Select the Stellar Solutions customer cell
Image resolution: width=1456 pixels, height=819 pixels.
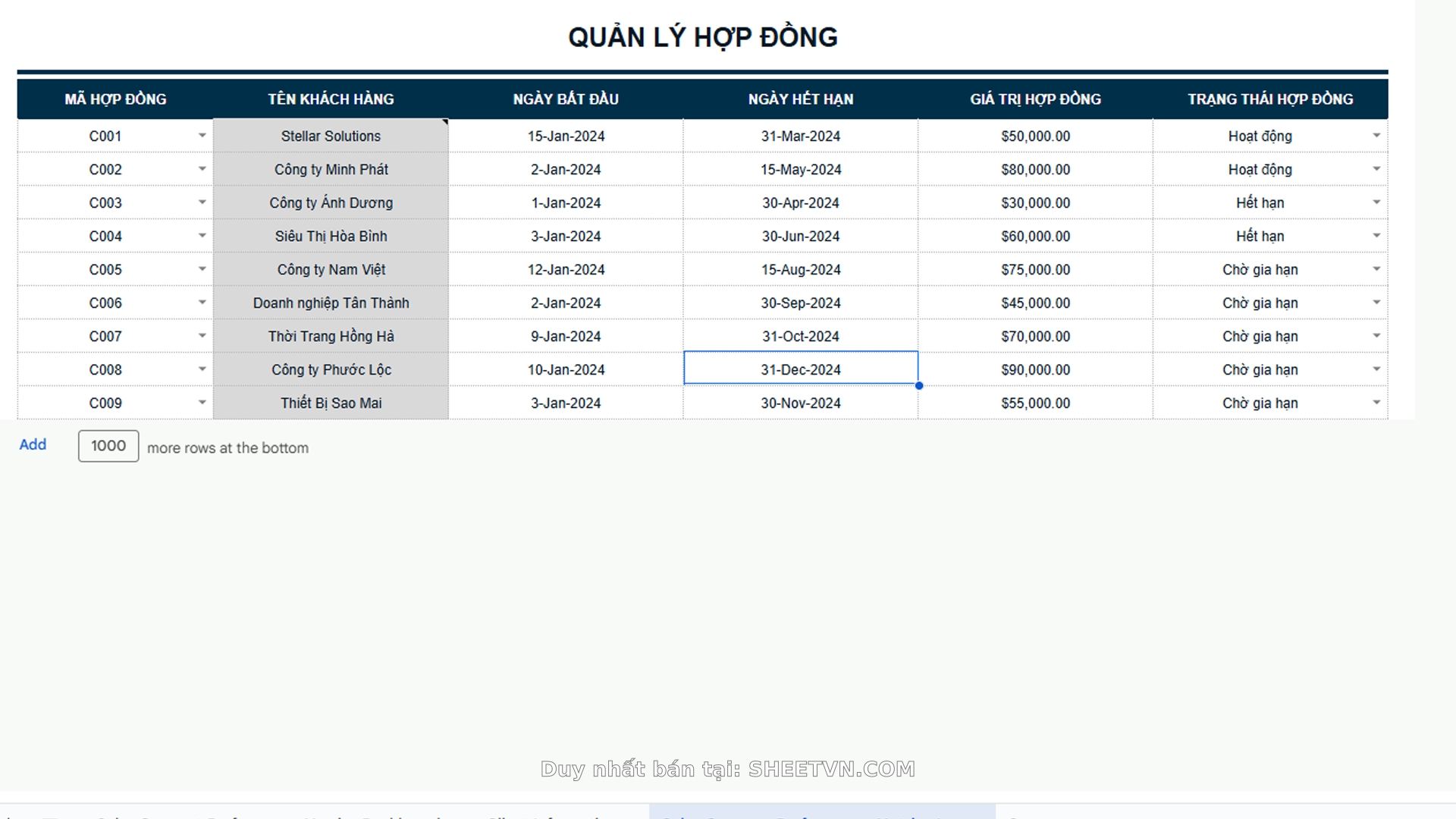pos(331,136)
